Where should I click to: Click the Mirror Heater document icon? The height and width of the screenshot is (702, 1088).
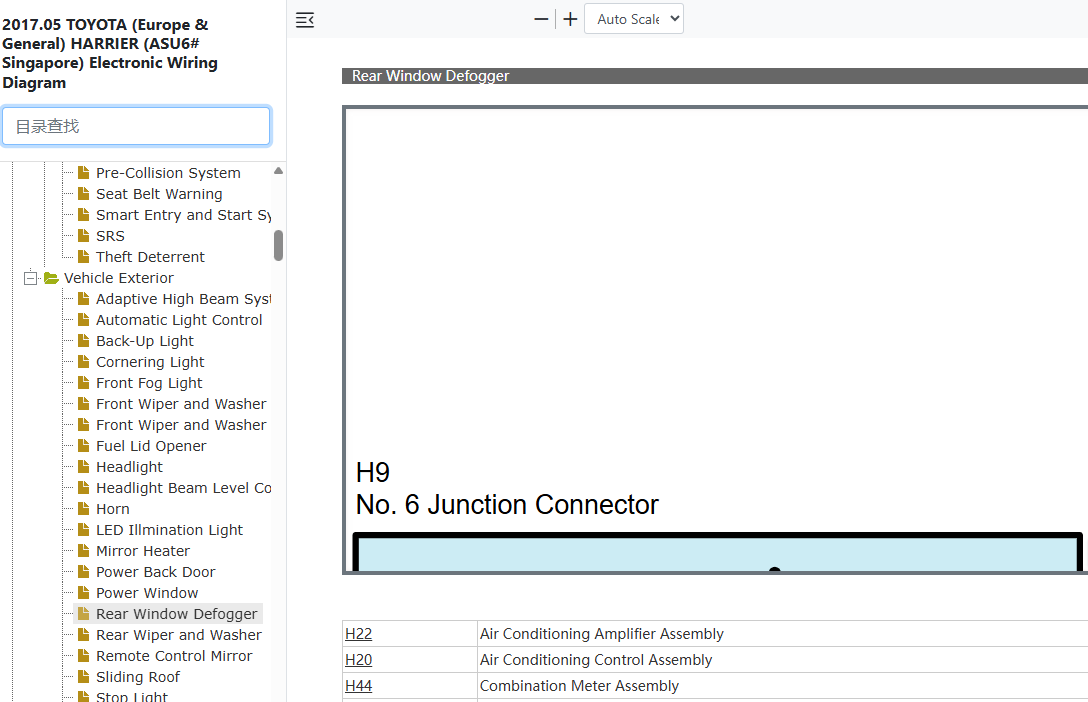pos(83,550)
